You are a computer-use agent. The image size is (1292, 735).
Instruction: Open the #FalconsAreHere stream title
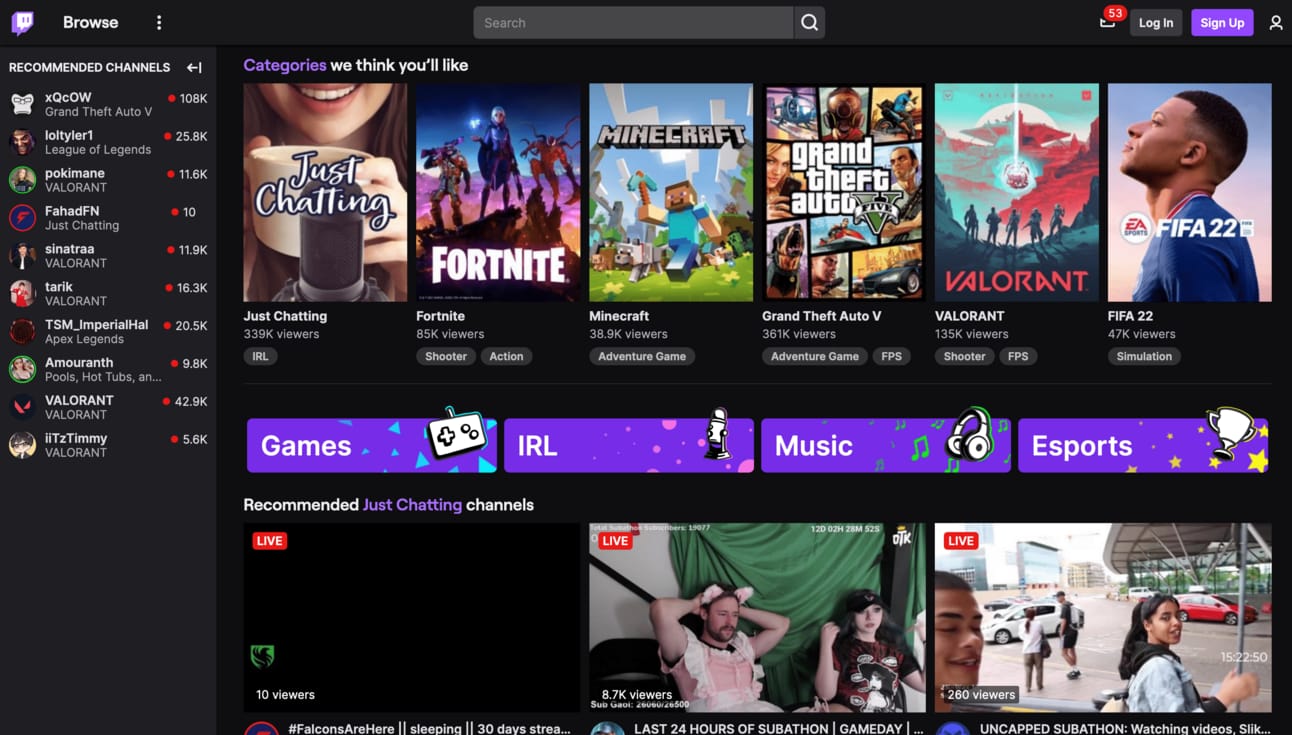tap(430, 729)
